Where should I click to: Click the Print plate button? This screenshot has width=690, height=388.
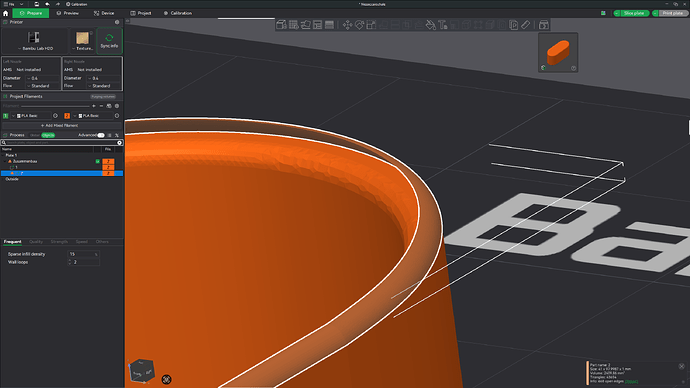point(673,13)
